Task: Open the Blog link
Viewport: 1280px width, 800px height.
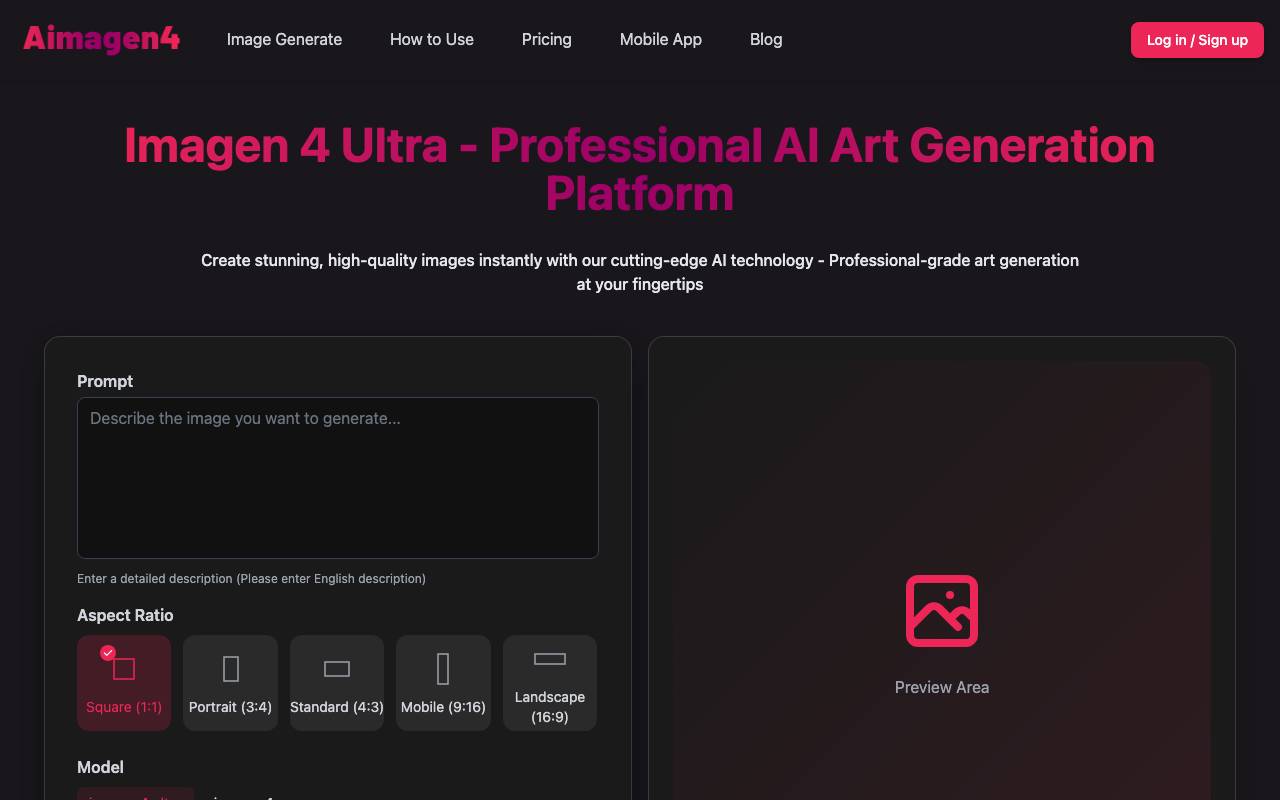Action: (766, 39)
